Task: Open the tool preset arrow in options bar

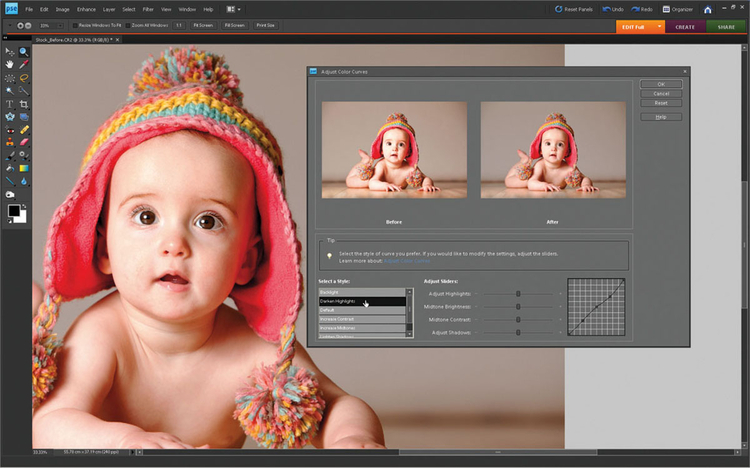Action: 10,25
